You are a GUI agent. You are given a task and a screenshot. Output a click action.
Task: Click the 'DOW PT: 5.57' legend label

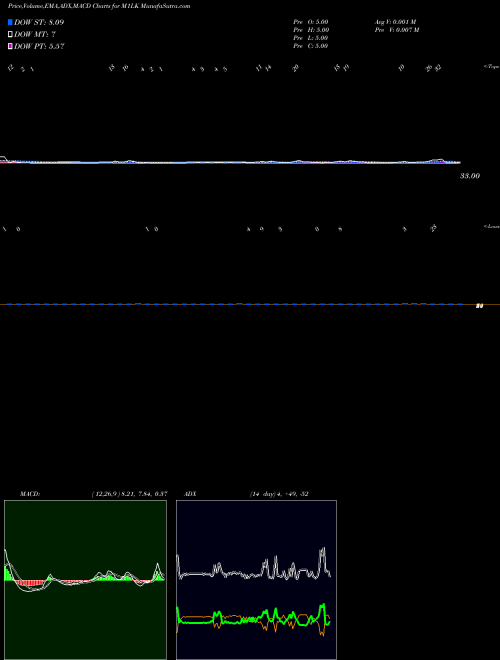39,47
